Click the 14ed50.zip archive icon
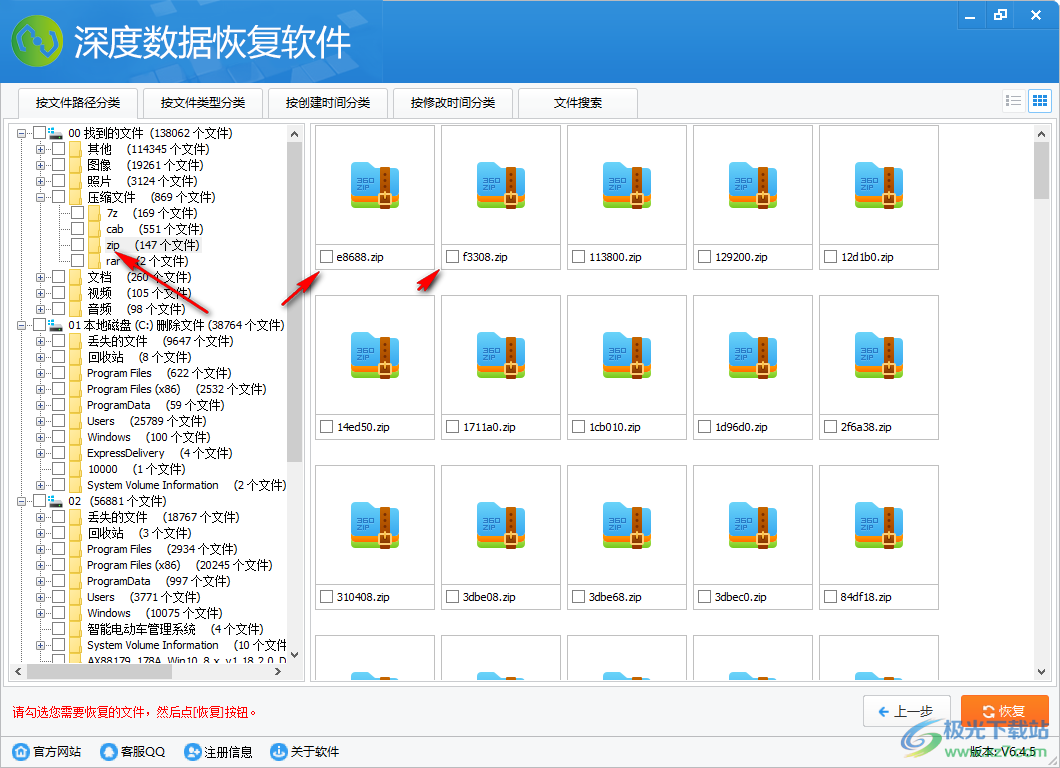Viewport: 1060px width, 768px height. 375,356
